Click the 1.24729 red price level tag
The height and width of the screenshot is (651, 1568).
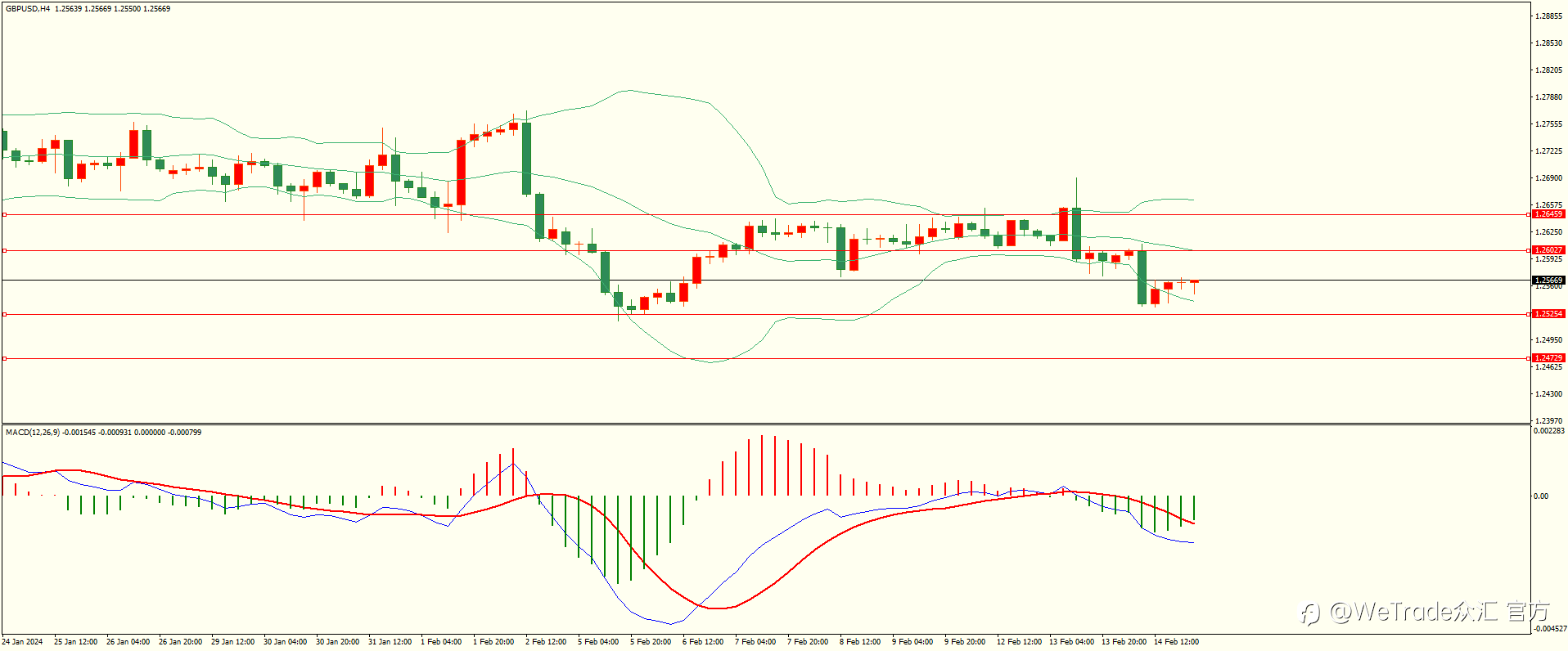click(1548, 358)
